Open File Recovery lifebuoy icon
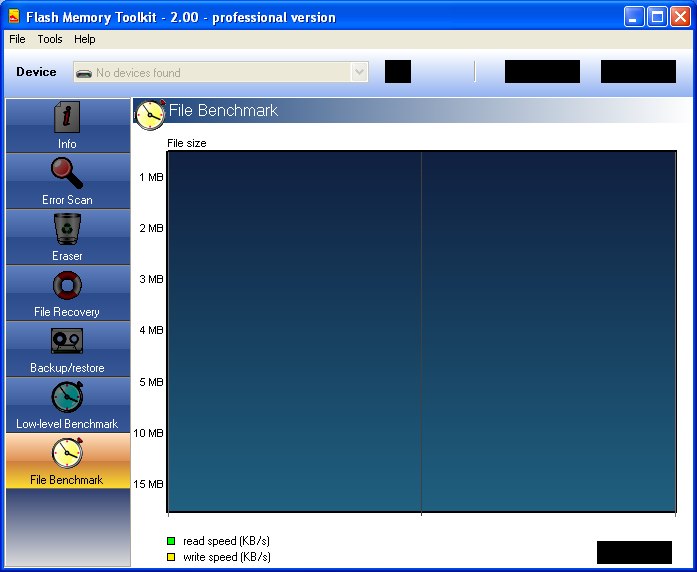The image size is (697, 572). 67,285
